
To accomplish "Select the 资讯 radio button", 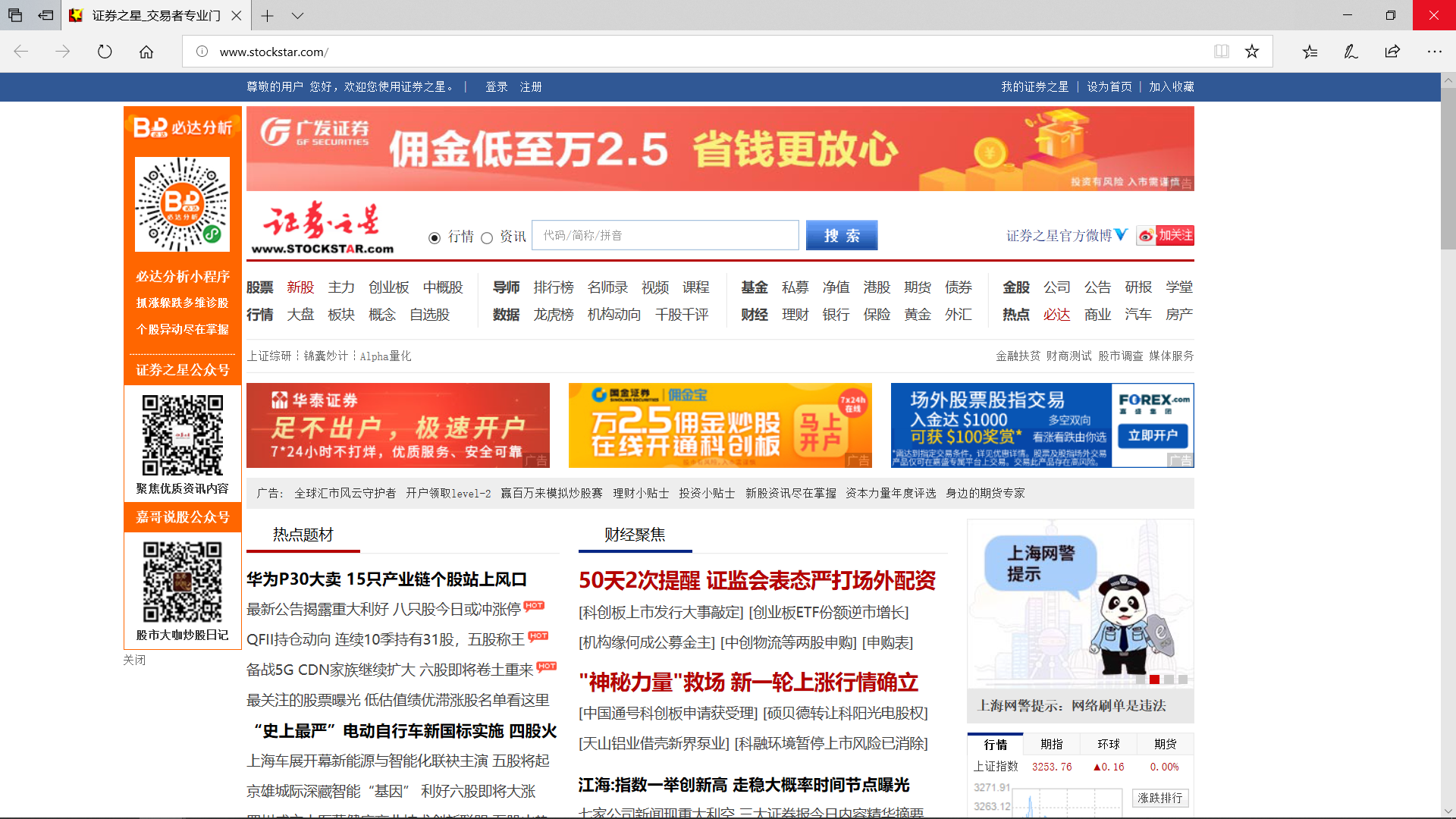I will click(487, 238).
